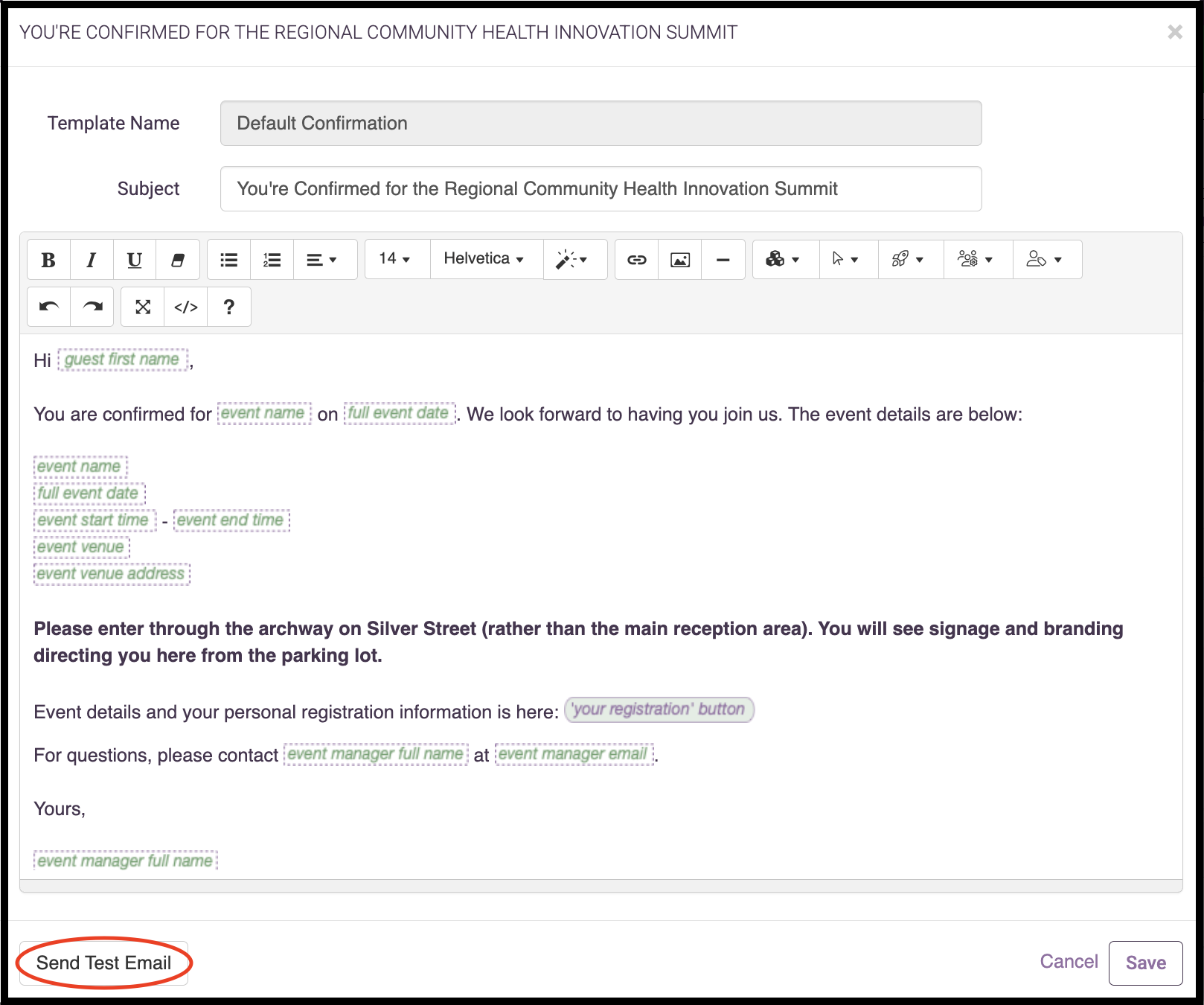Insert a hyperlink with link icon

(x=637, y=260)
